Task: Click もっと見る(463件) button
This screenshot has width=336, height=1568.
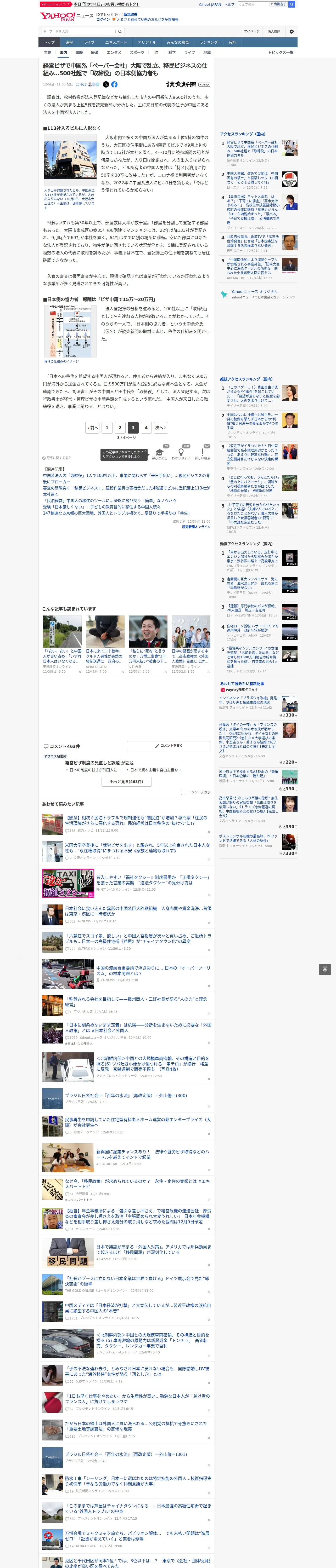Action: coord(127,782)
